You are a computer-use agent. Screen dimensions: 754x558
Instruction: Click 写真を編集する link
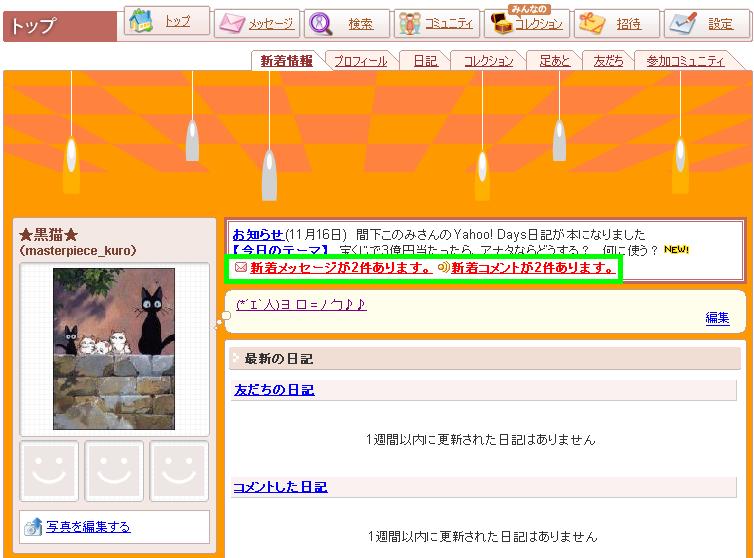click(88, 527)
